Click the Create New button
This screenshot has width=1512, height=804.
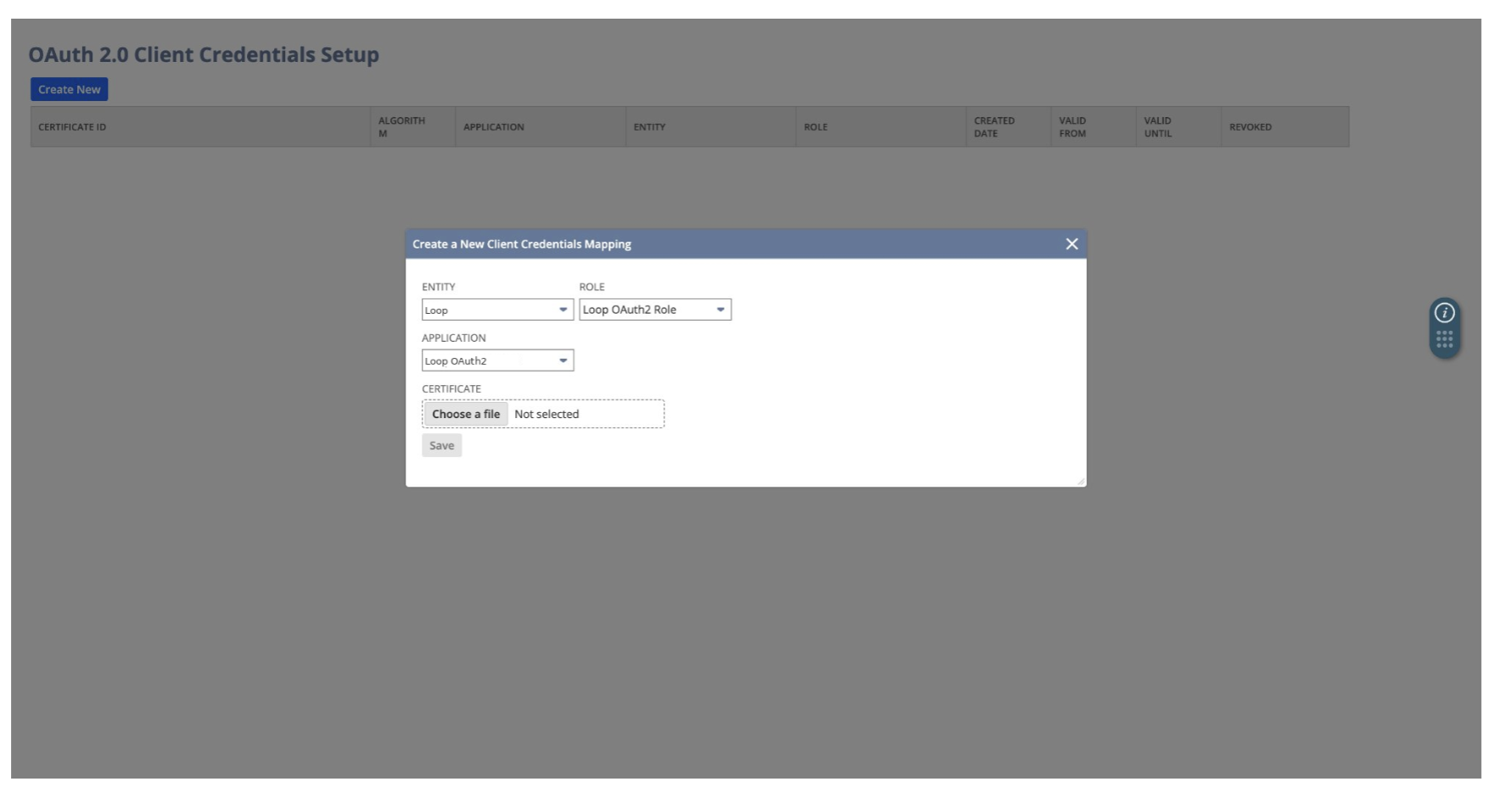(69, 89)
